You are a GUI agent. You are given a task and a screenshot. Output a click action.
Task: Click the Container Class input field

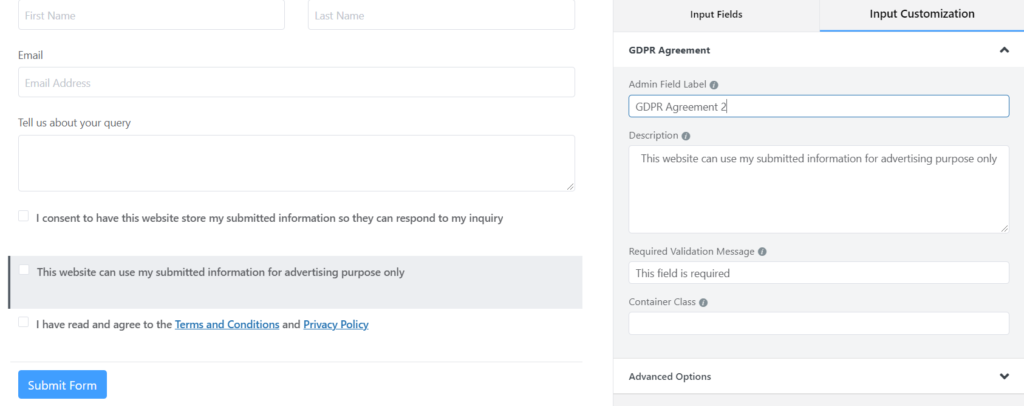[818, 323]
